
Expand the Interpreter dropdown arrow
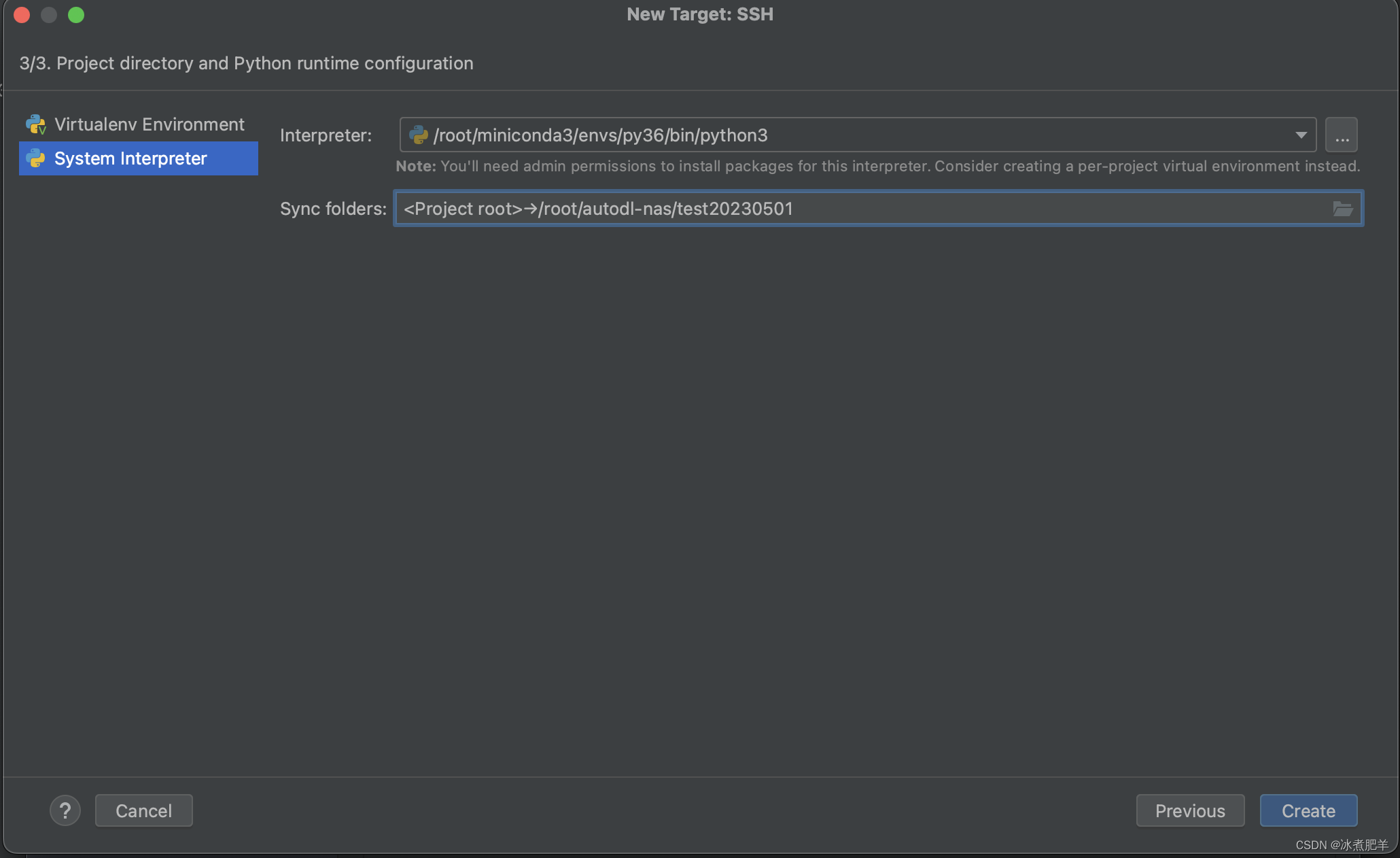point(1301,135)
